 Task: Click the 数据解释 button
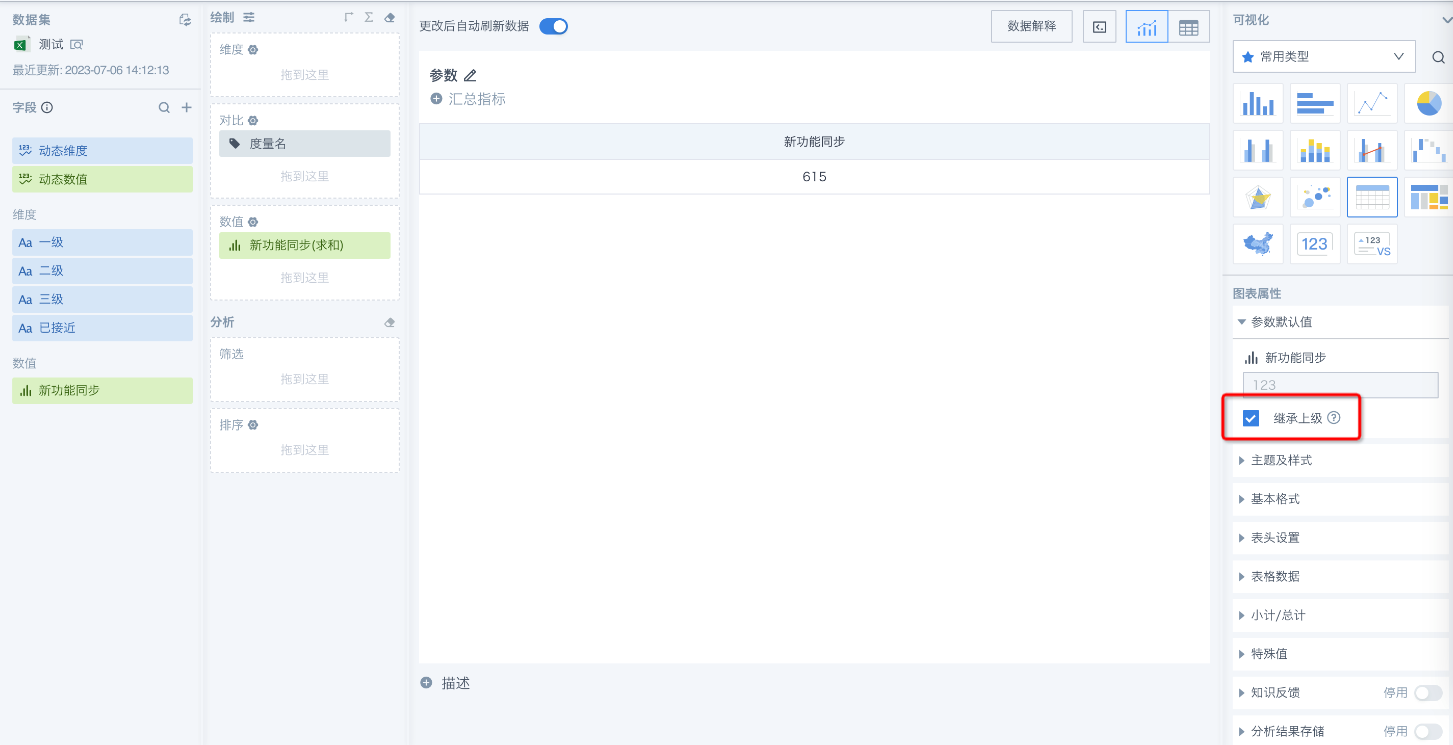[x=1031, y=27]
